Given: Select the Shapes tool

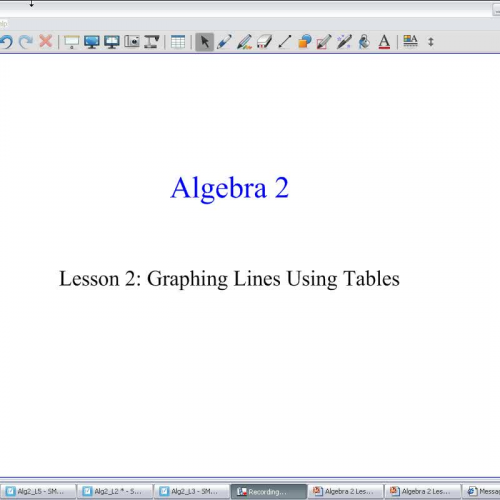Looking at the screenshot, I should pyautogui.click(x=304, y=42).
